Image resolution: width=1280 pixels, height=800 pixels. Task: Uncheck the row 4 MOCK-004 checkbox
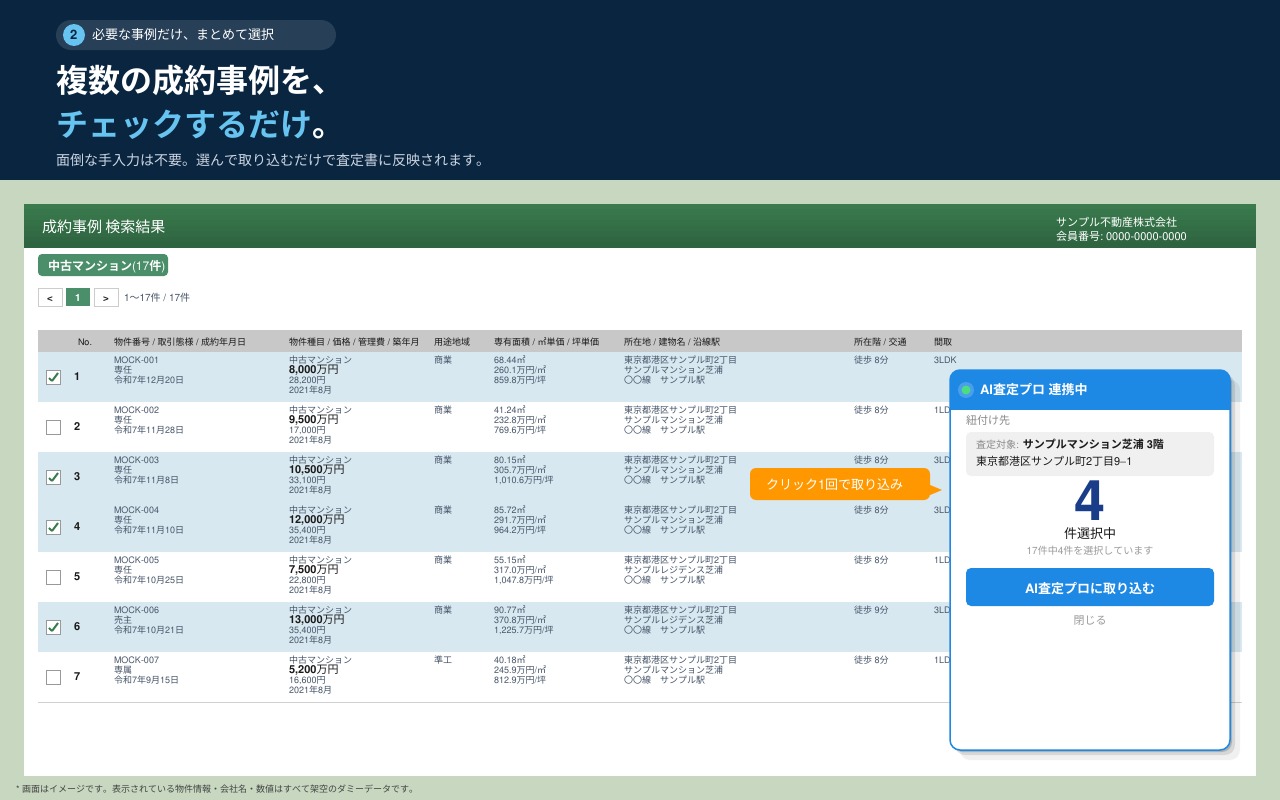[x=53, y=527]
